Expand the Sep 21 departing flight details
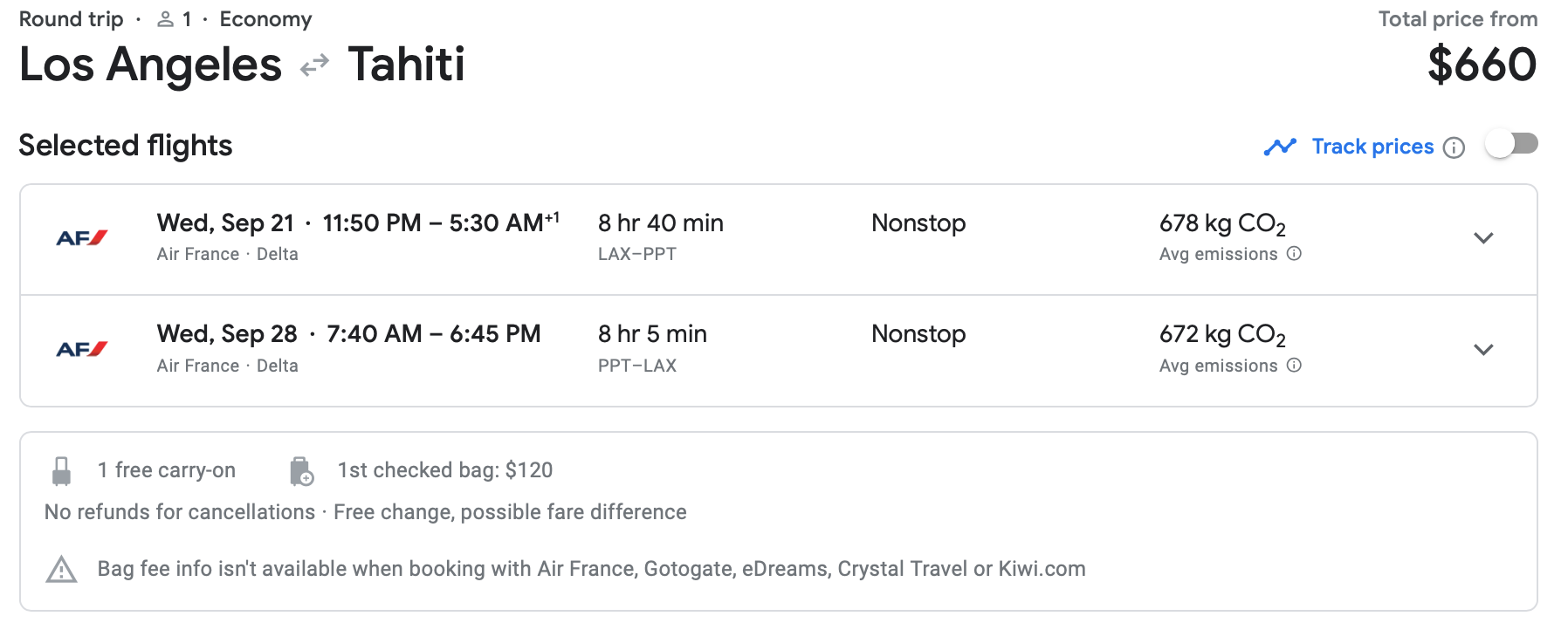 (1483, 238)
